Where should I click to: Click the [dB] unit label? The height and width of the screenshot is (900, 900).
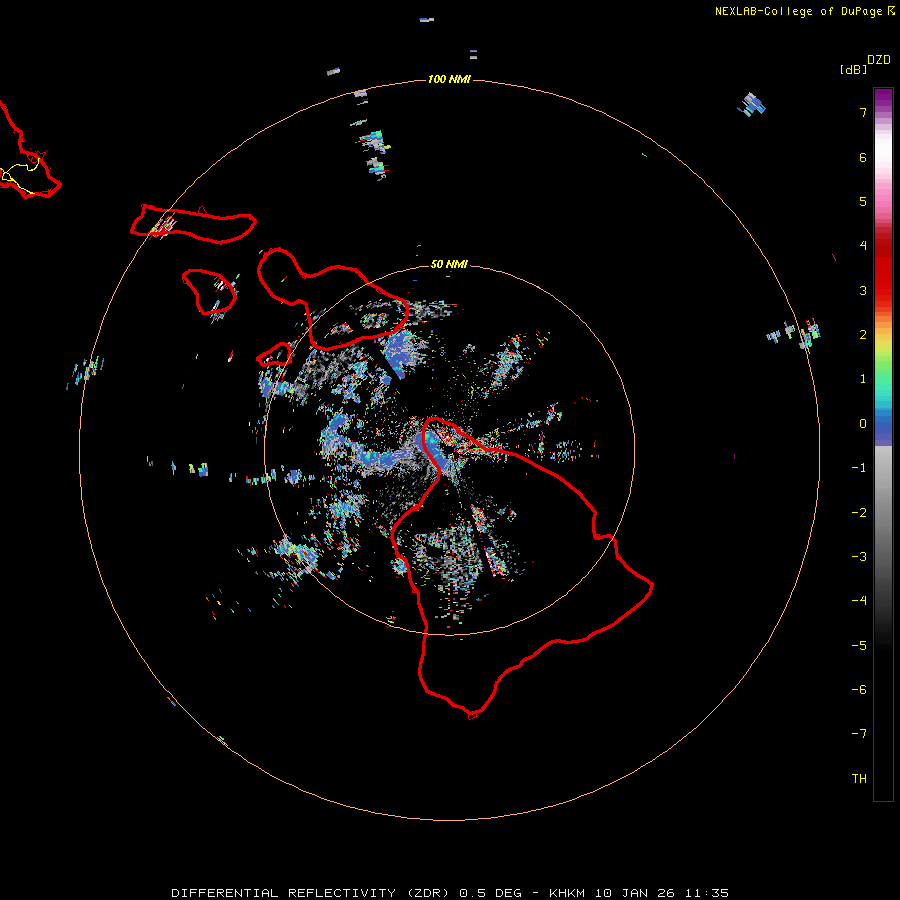854,69
